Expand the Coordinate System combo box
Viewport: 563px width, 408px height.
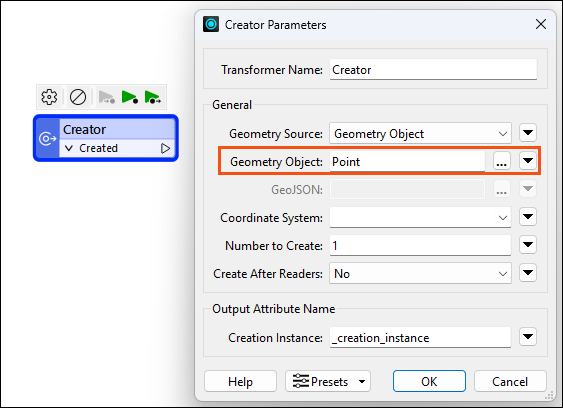tap(420, 217)
